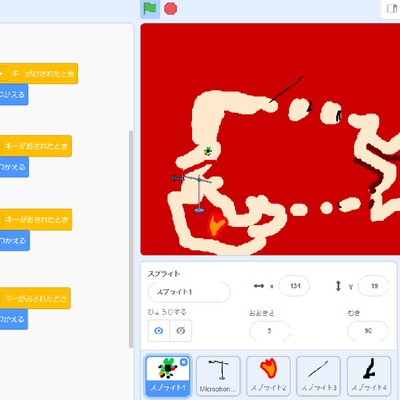Click the size field showing 5
The height and width of the screenshot is (400, 400).
click(269, 331)
